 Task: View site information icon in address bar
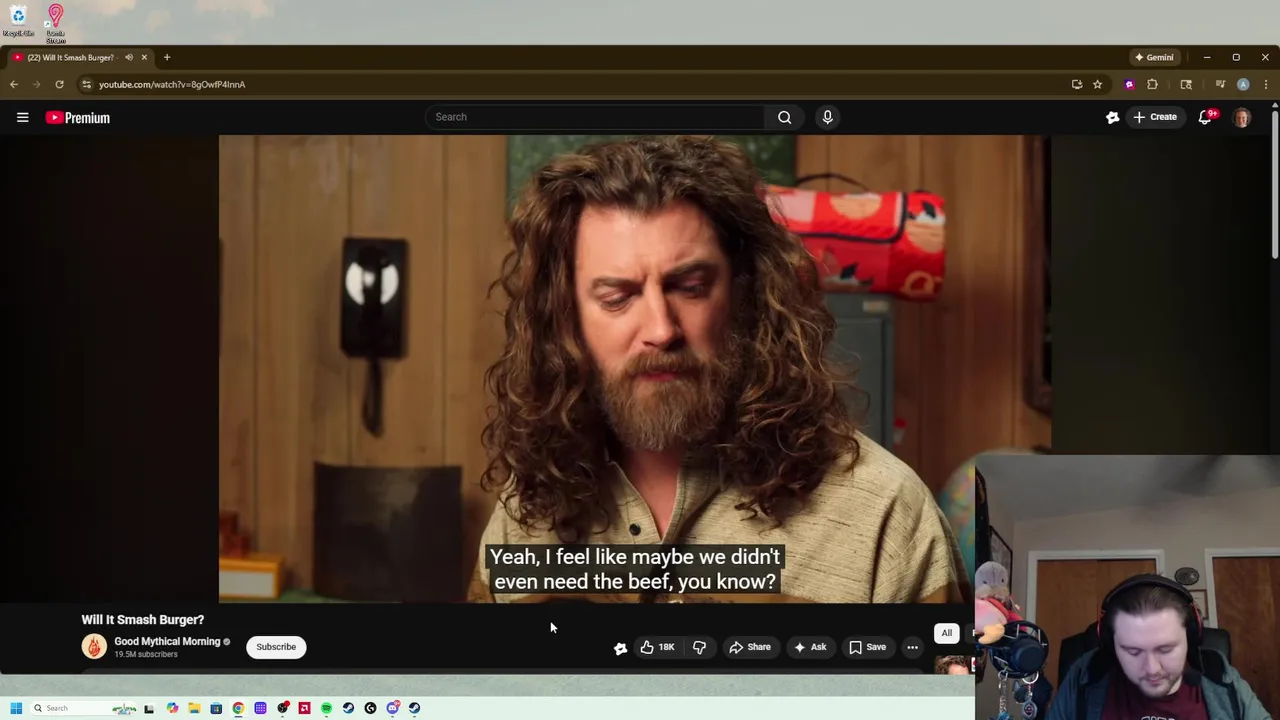(x=86, y=84)
